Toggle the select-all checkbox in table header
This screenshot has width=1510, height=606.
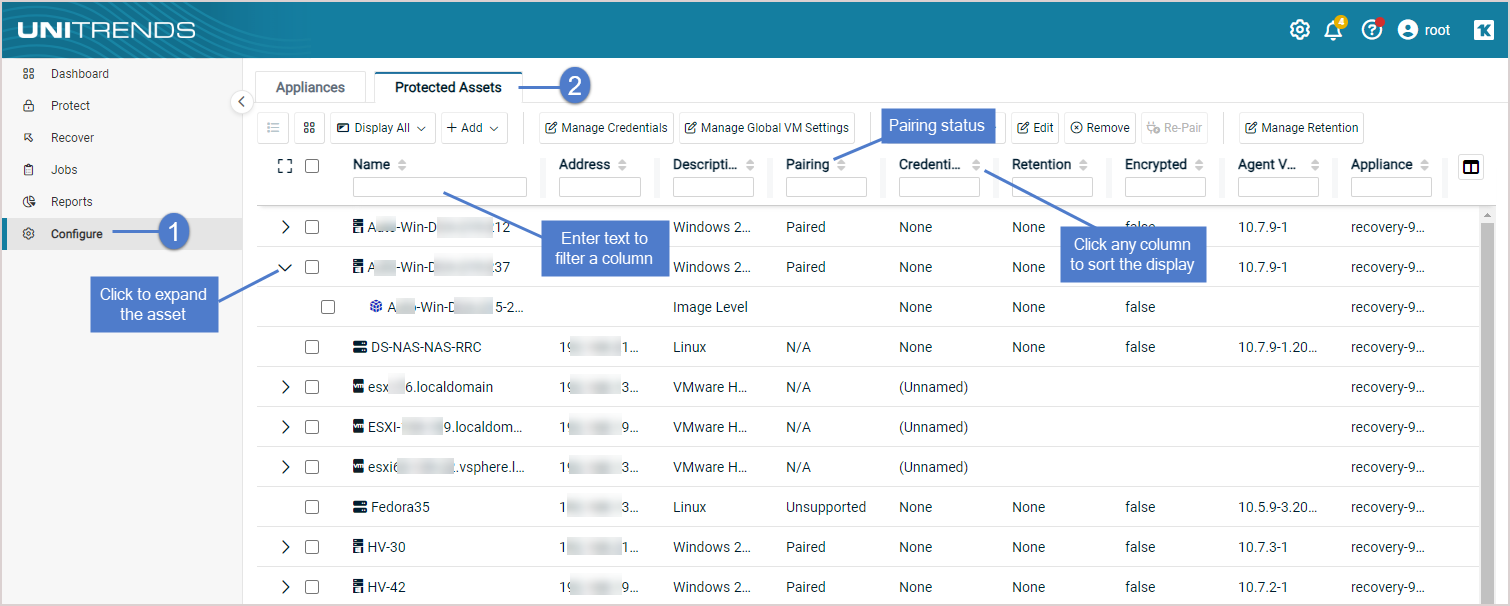[312, 166]
